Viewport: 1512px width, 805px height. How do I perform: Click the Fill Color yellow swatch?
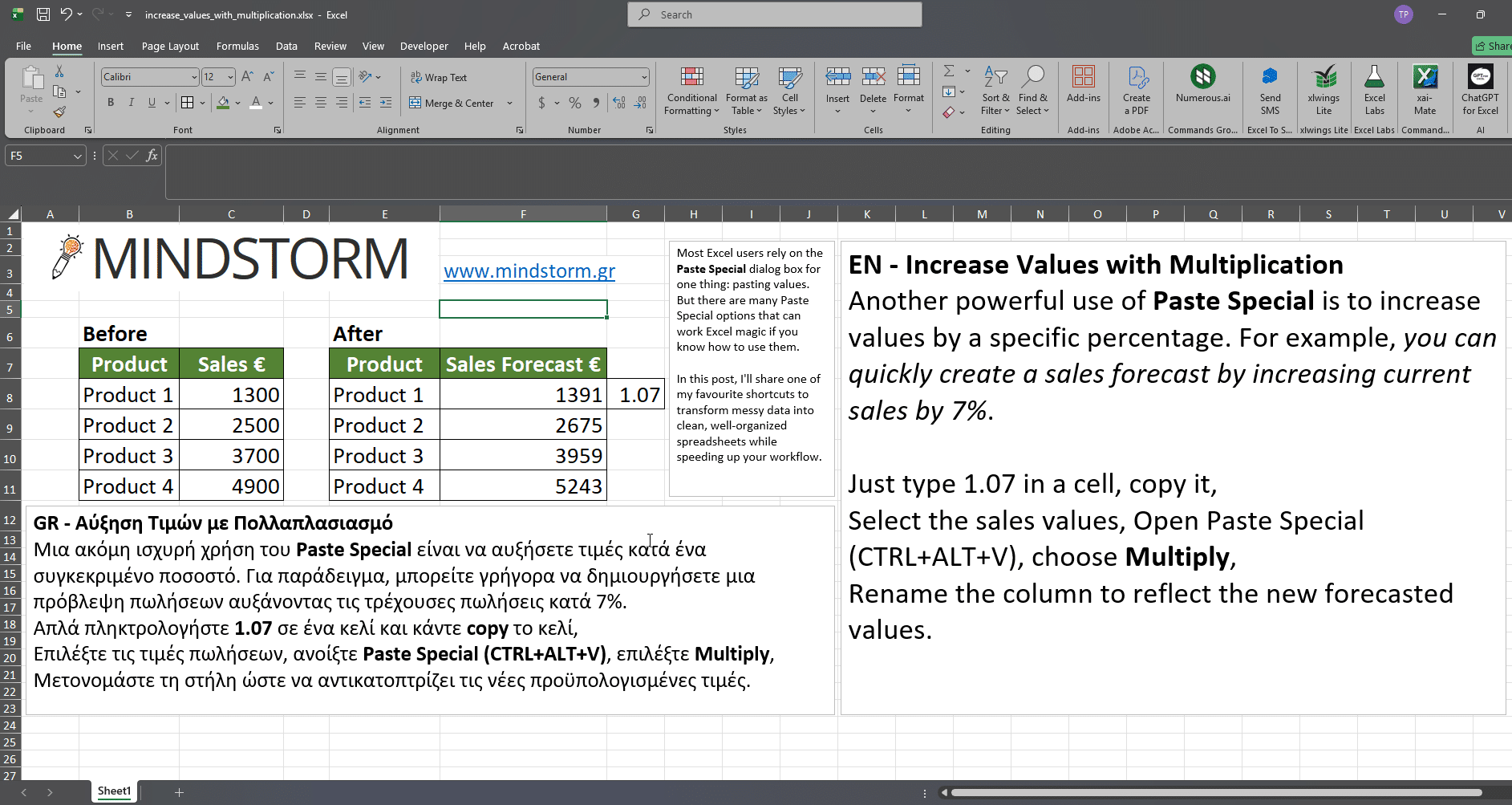point(224,103)
